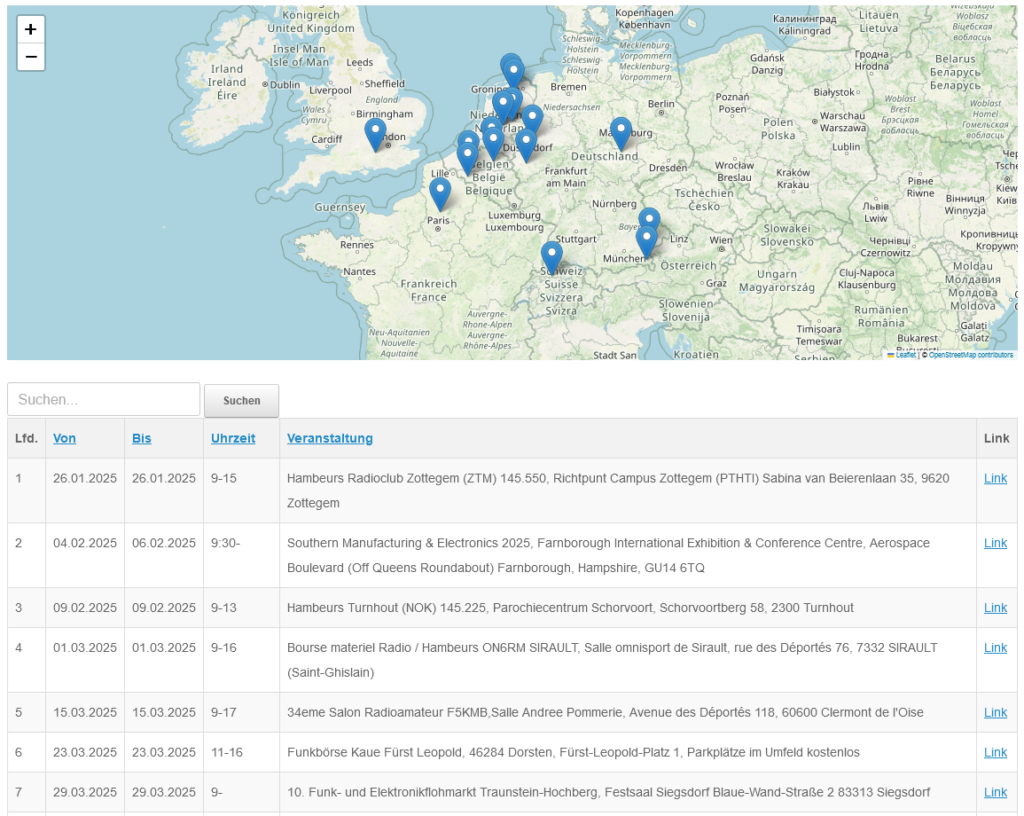Viewport: 1024px width, 816px height.
Task: Sort by Veranstaltung column header
Action: click(330, 438)
